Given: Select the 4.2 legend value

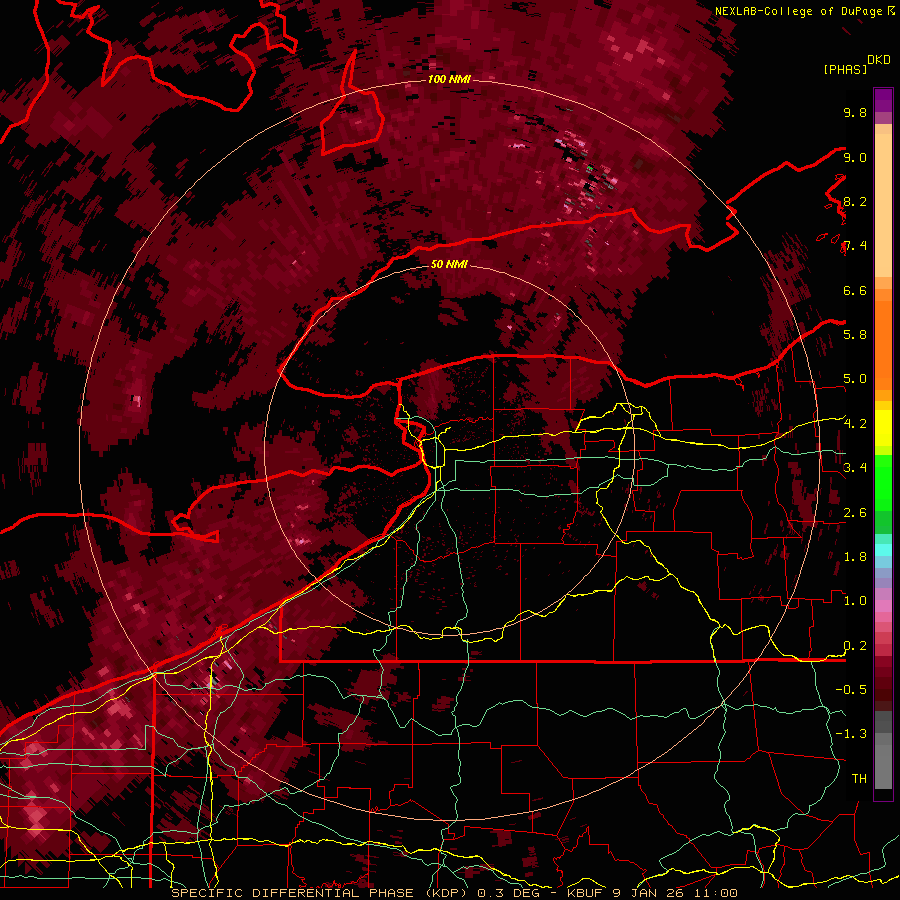Looking at the screenshot, I should [x=855, y=424].
